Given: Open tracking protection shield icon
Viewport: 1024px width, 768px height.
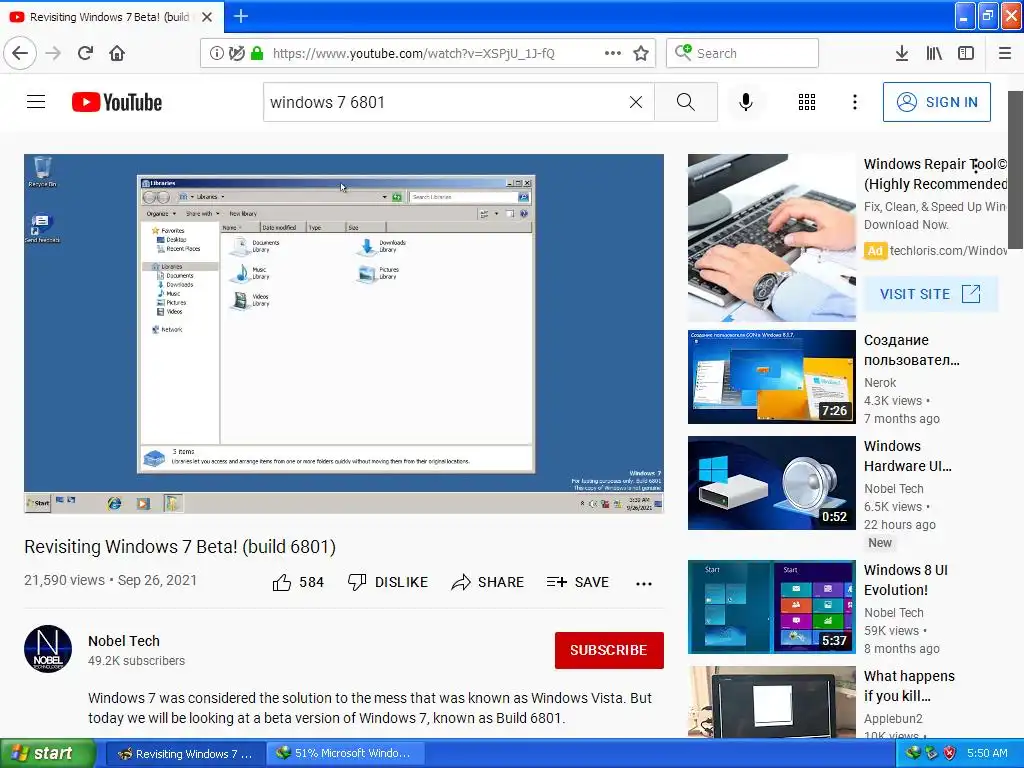Looking at the screenshot, I should (236, 54).
